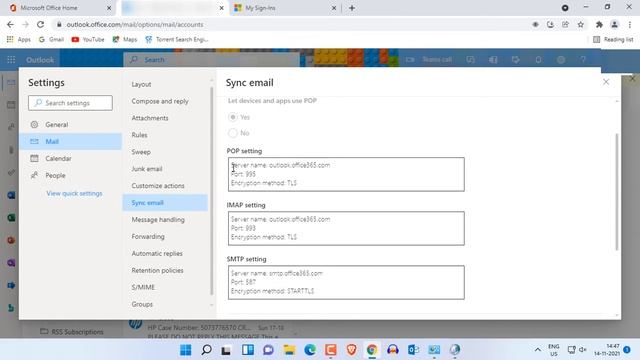Open YouTube bookmark

point(88,40)
